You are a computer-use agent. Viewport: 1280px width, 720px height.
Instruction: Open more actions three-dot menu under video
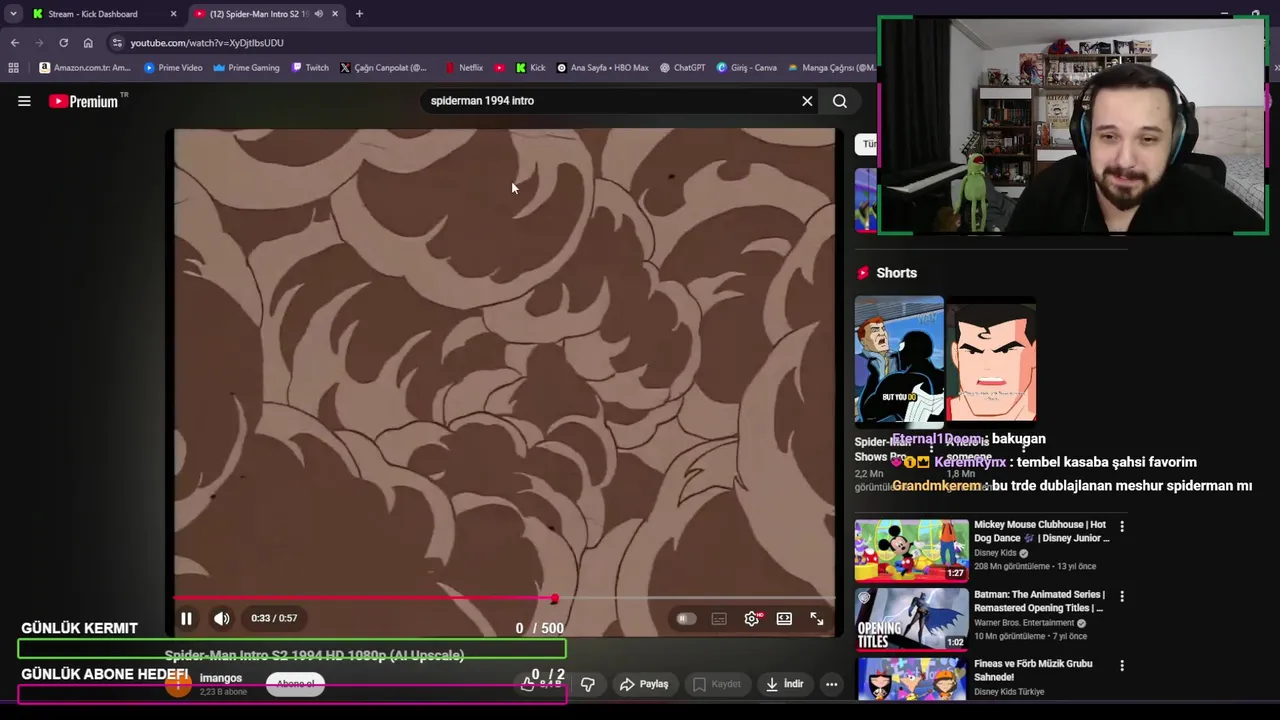tap(831, 684)
